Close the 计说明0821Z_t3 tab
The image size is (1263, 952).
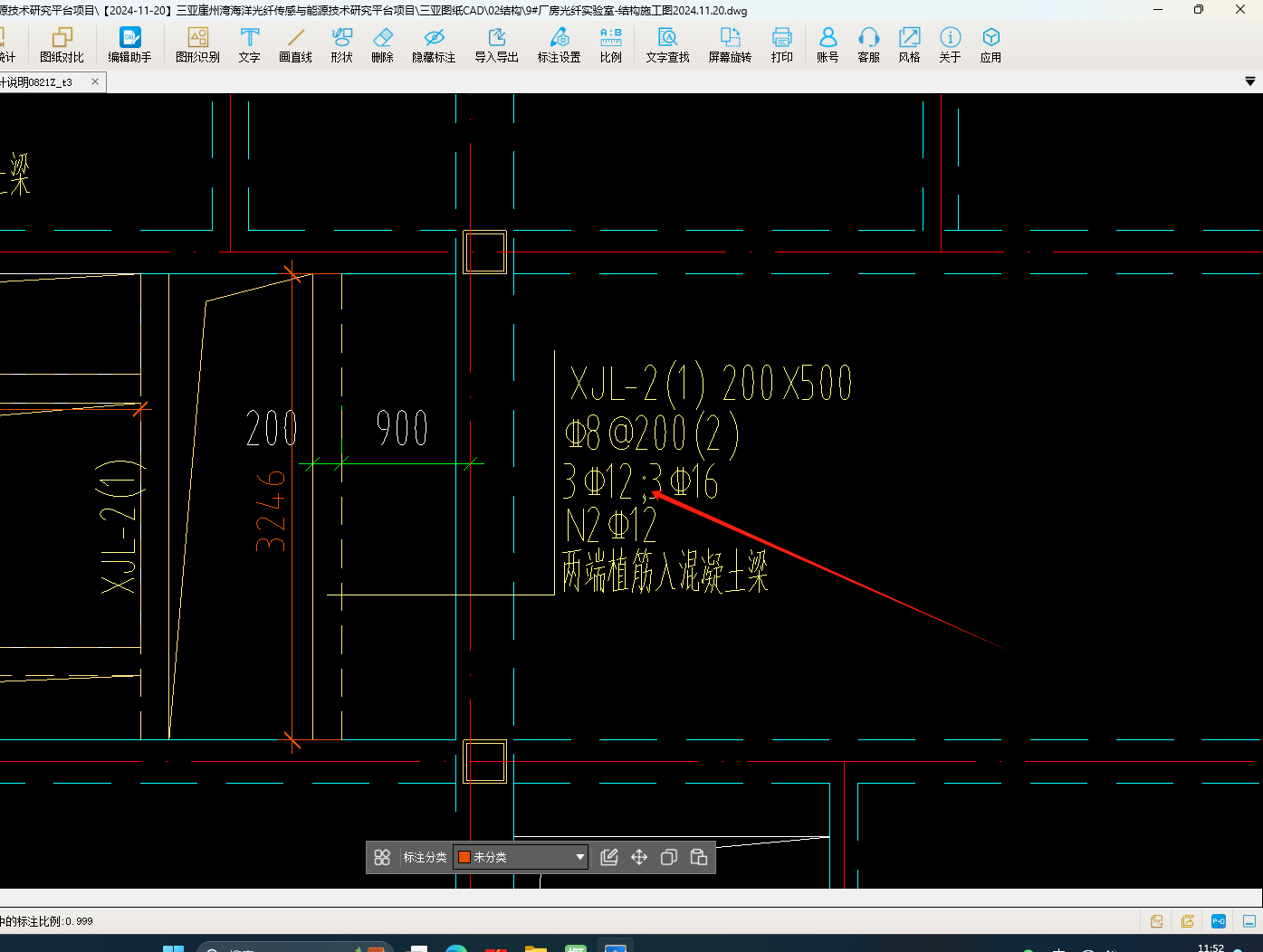pyautogui.click(x=95, y=81)
